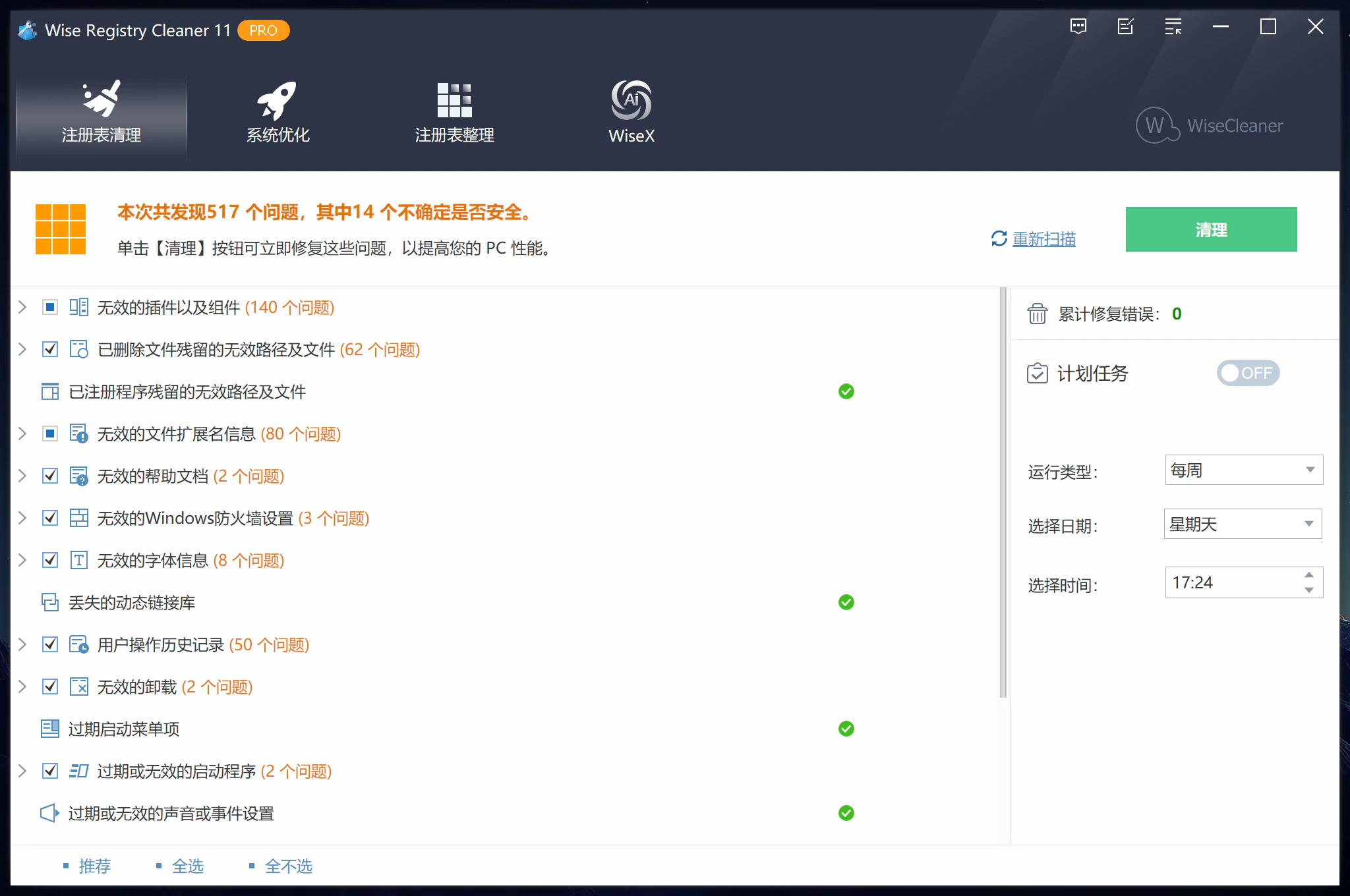This screenshot has width=1350, height=896.
Task: Click the refresh icon next to 重新扫描
Action: point(999,238)
